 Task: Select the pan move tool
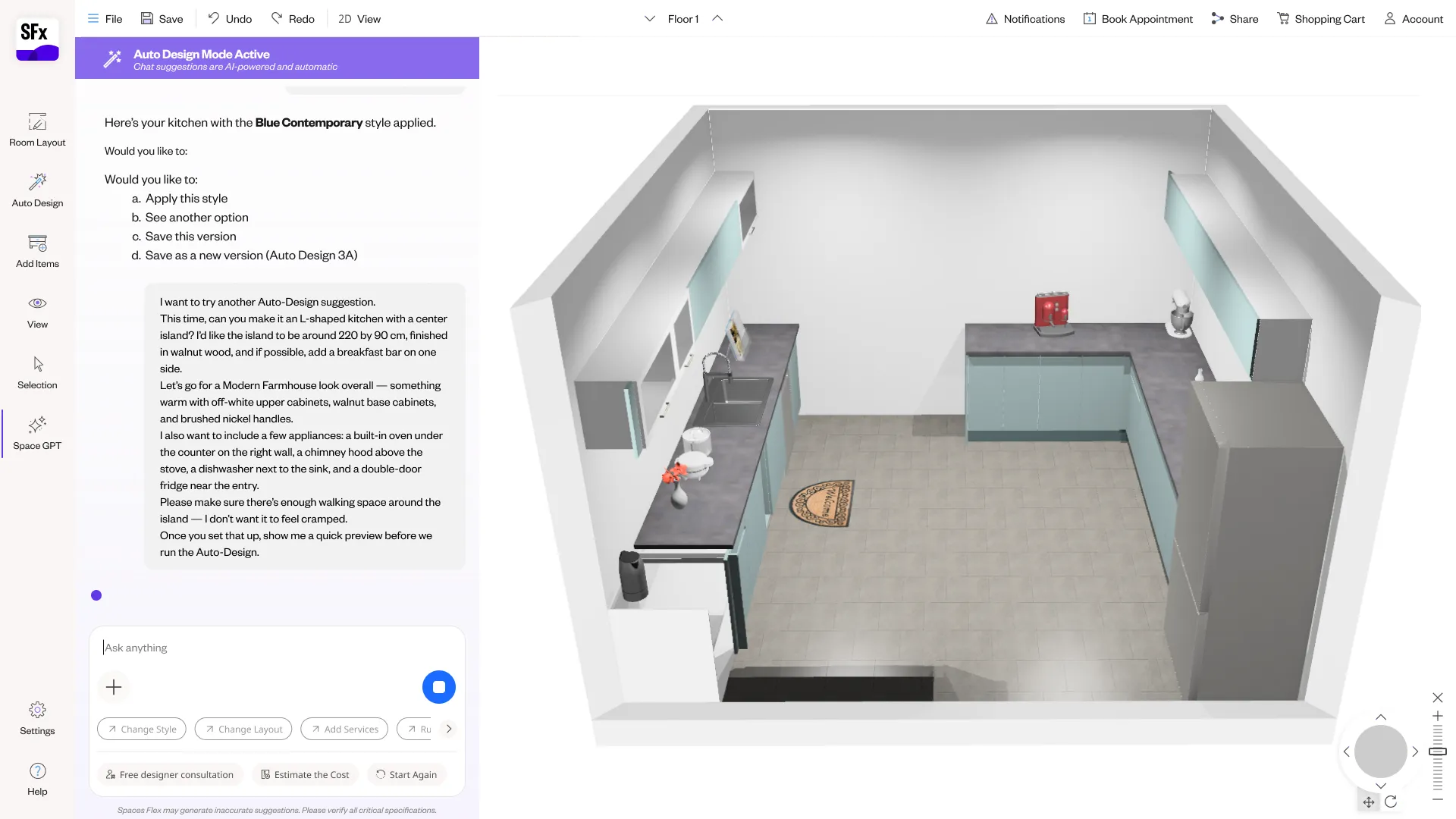[x=1369, y=802]
